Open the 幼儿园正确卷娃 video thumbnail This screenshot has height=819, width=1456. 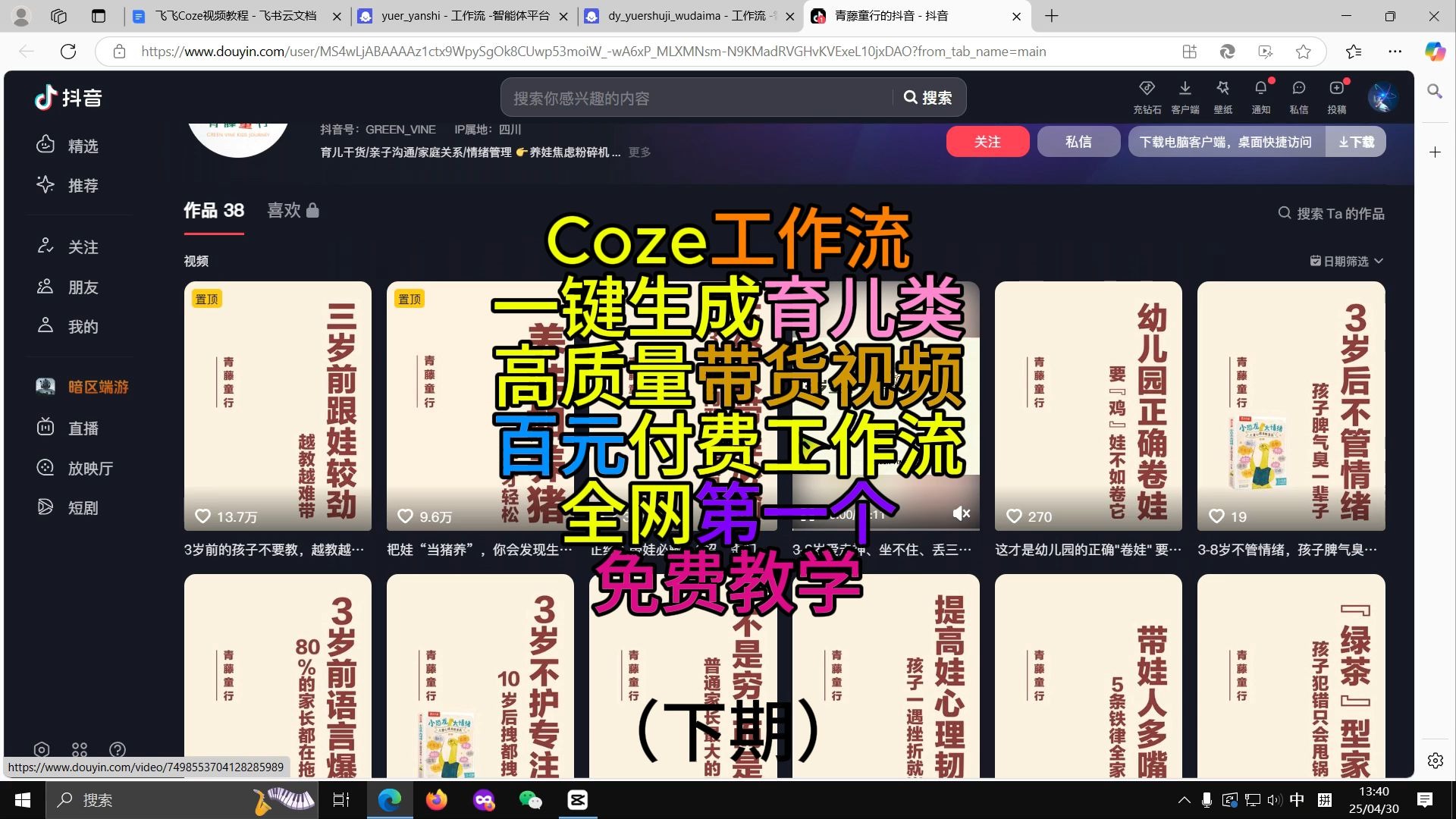point(1088,406)
